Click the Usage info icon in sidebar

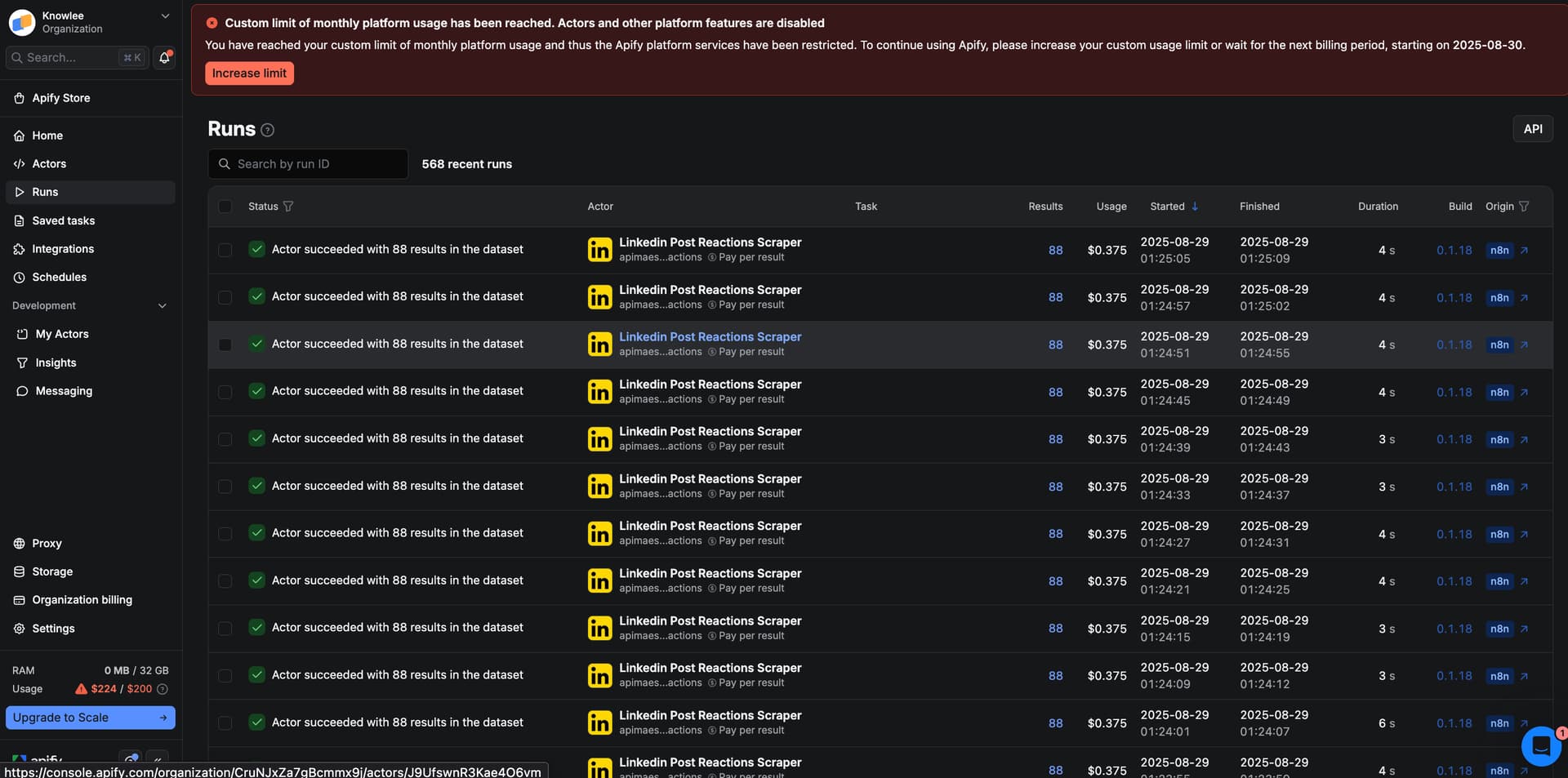[163, 689]
